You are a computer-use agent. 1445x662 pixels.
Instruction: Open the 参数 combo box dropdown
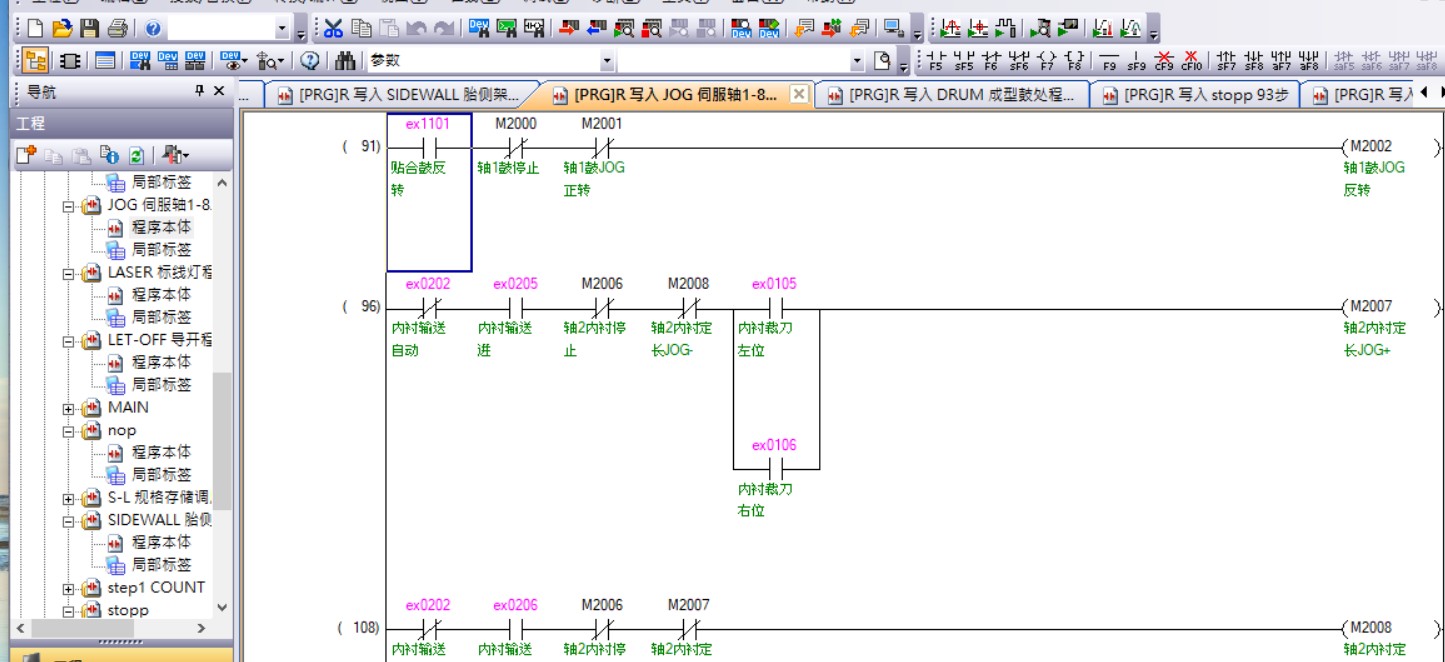[607, 61]
